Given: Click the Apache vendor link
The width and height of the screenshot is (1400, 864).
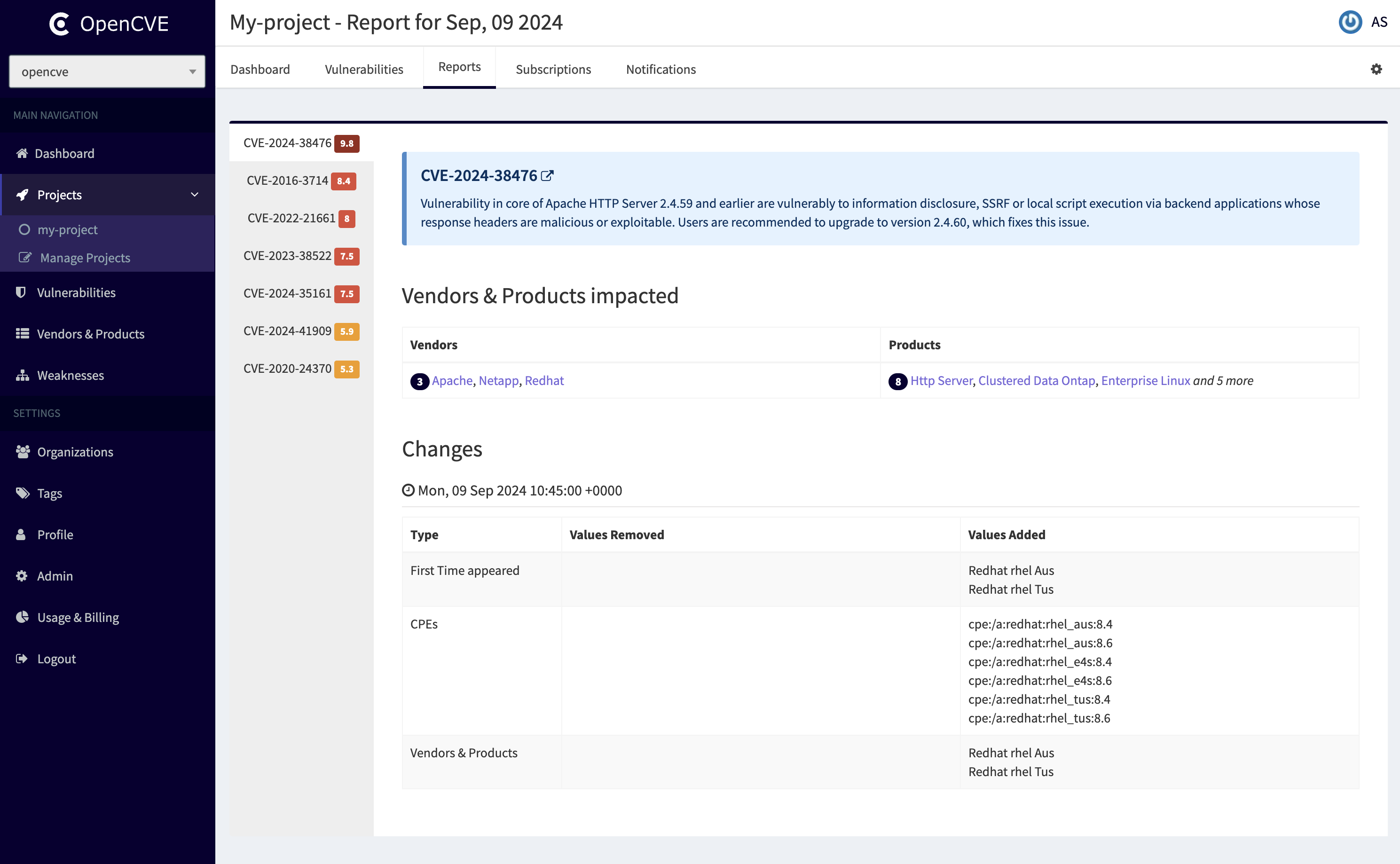Looking at the screenshot, I should [452, 381].
